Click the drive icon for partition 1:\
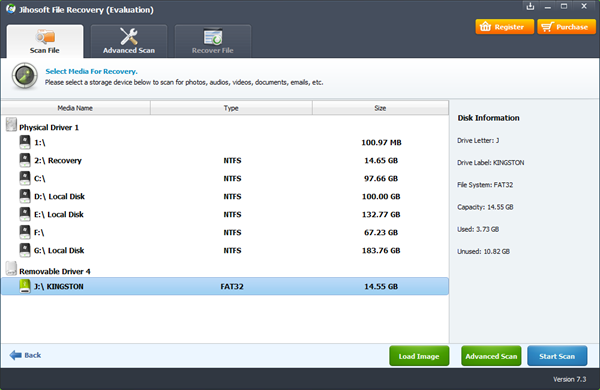The image size is (600, 390). tap(25, 142)
